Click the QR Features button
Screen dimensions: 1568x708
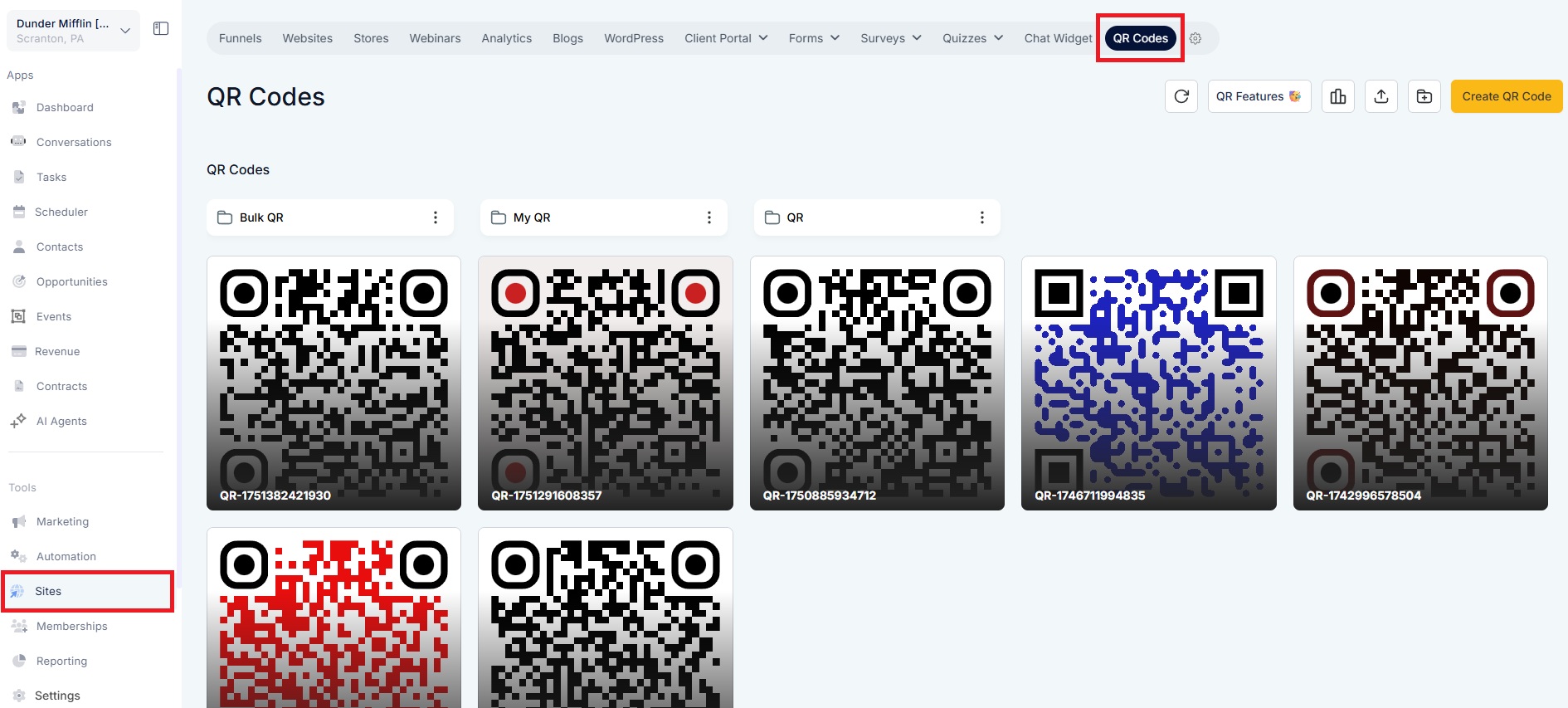tap(1259, 96)
